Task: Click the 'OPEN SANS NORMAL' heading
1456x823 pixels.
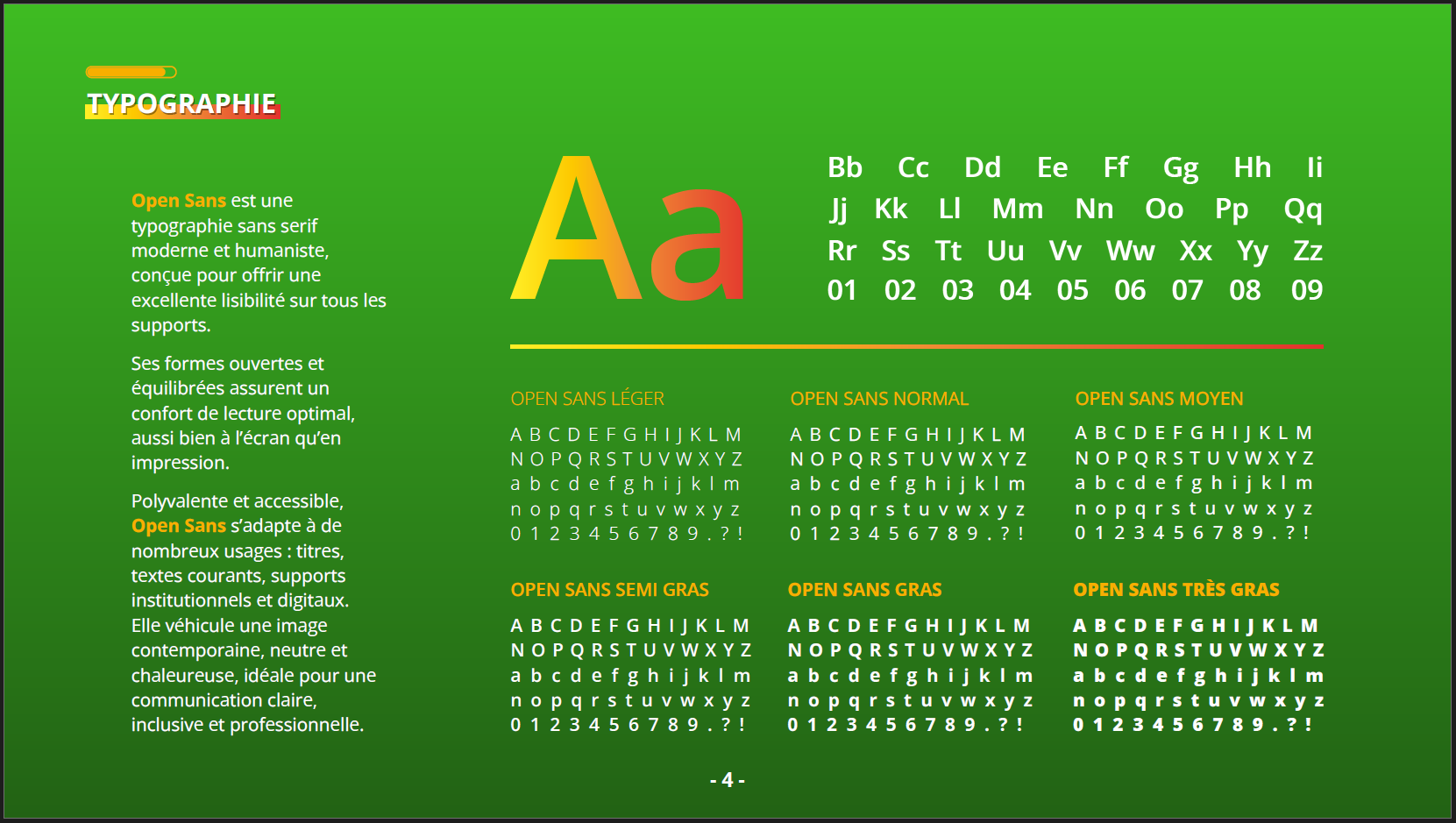Action: pyautogui.click(x=879, y=399)
